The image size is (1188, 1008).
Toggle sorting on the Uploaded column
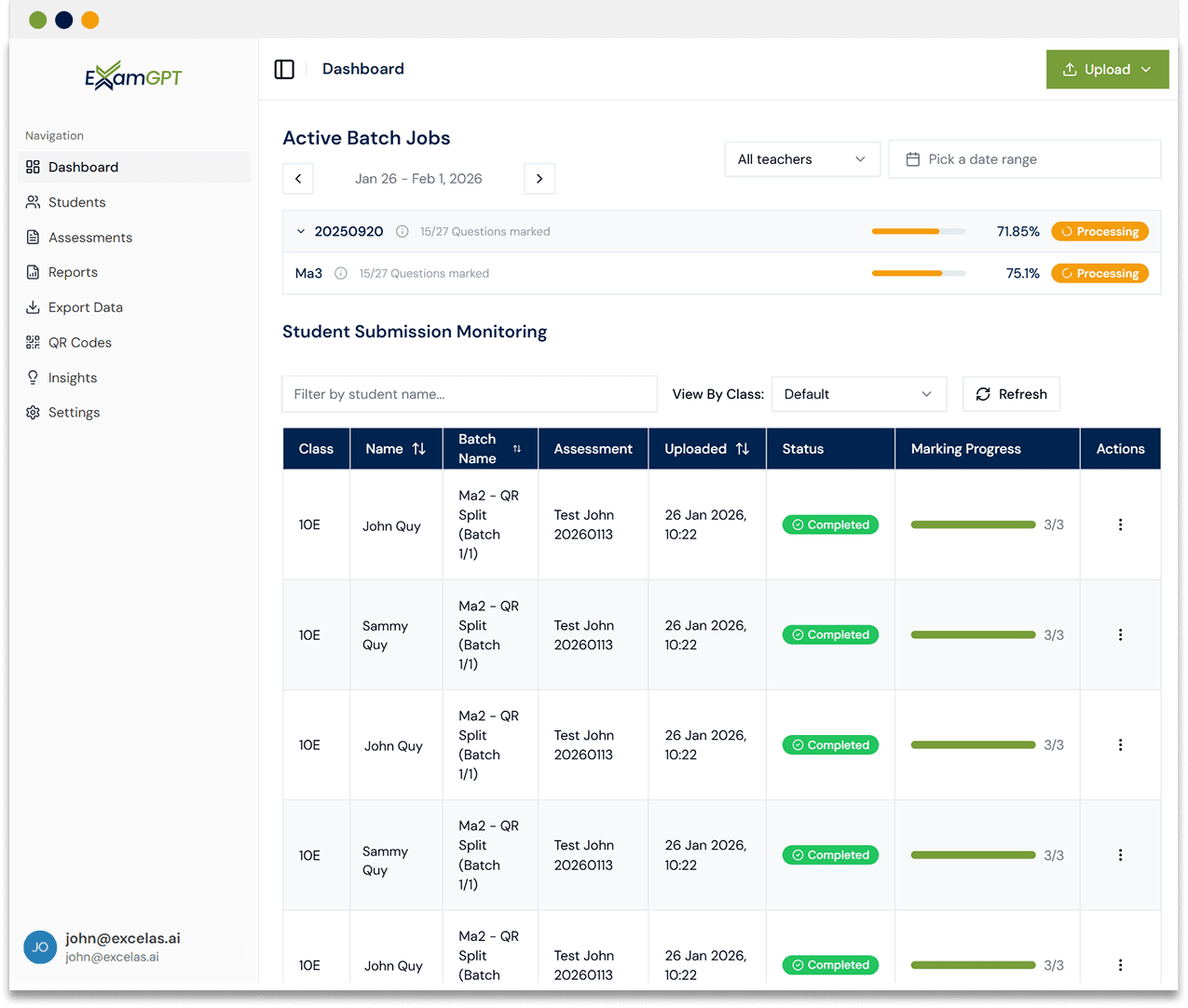[744, 448]
